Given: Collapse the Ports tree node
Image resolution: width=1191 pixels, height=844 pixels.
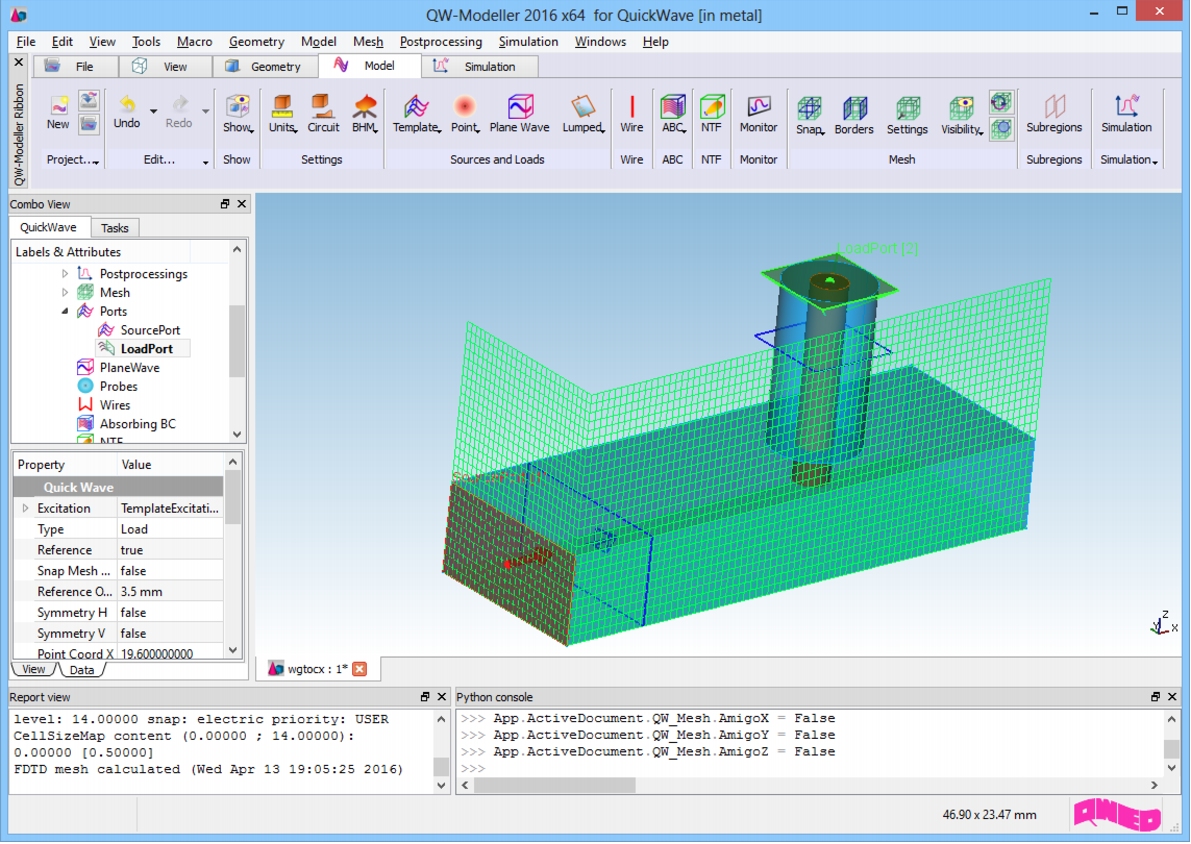Looking at the screenshot, I should [65, 311].
